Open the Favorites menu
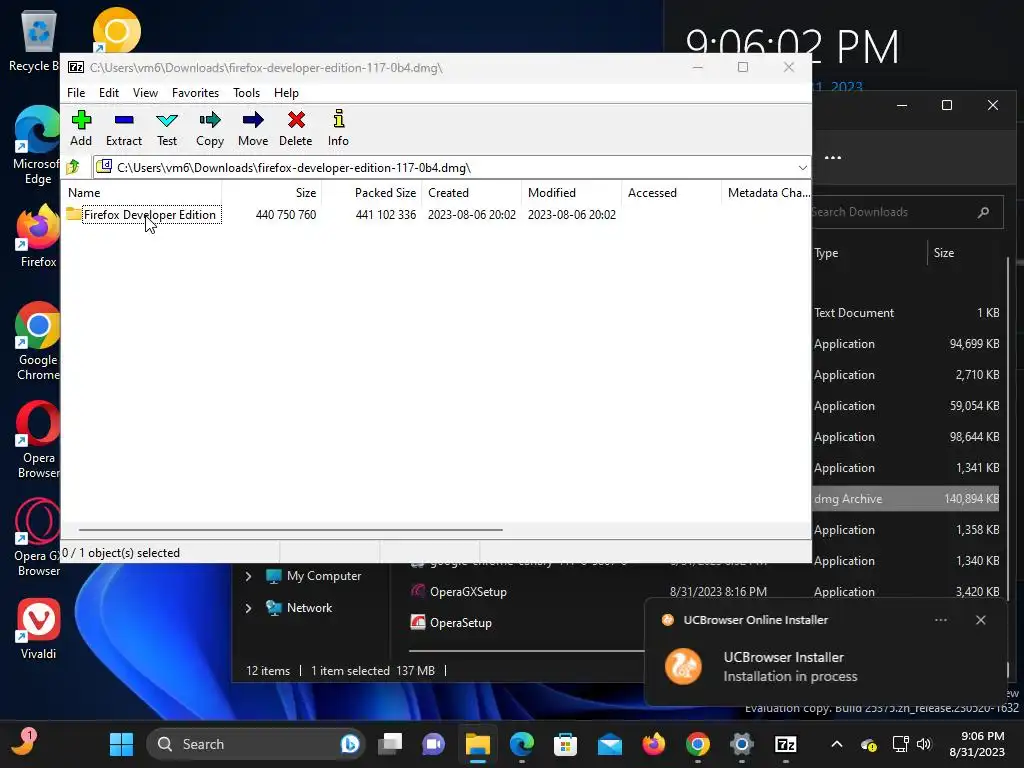 coord(195,93)
